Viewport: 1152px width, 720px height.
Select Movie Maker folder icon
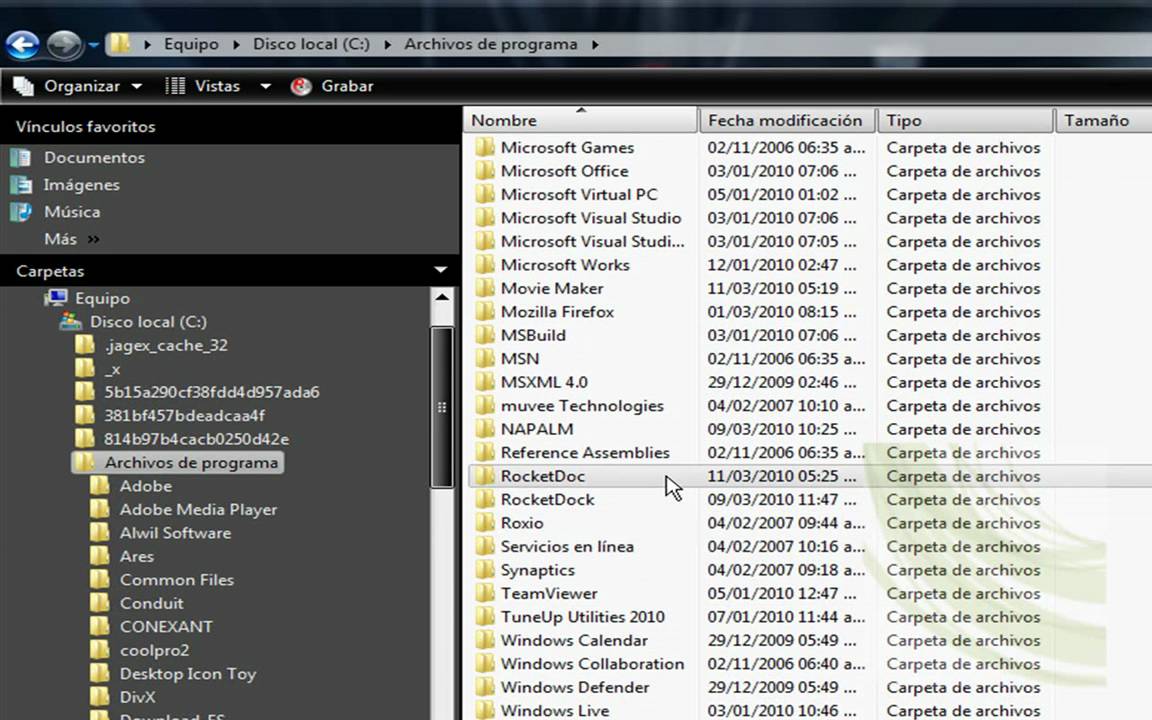pos(484,288)
